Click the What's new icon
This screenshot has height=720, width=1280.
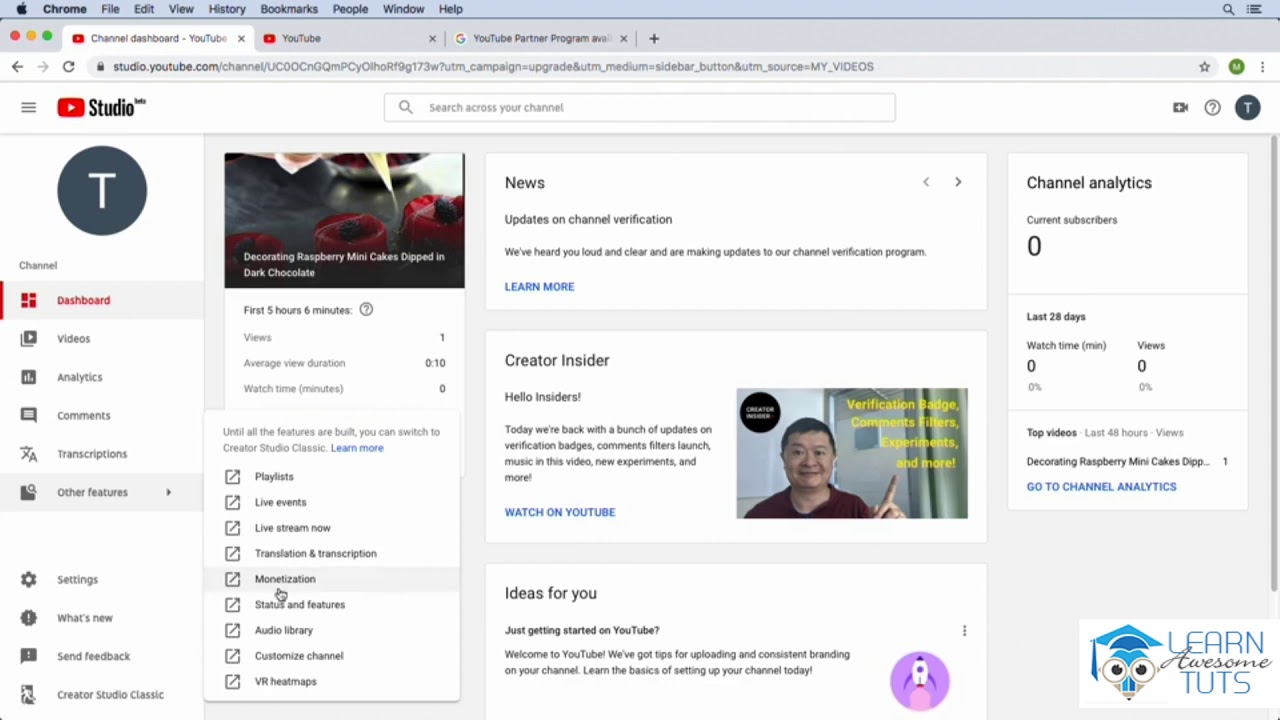(x=28, y=618)
